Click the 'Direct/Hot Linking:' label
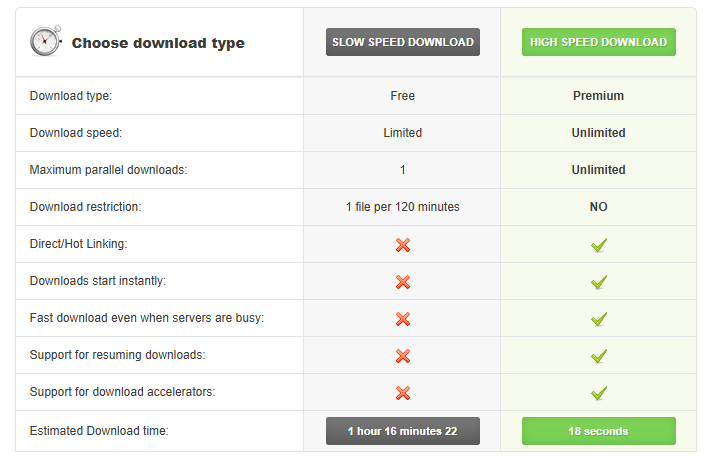Viewport: 708px width, 460px height. tap(79, 244)
